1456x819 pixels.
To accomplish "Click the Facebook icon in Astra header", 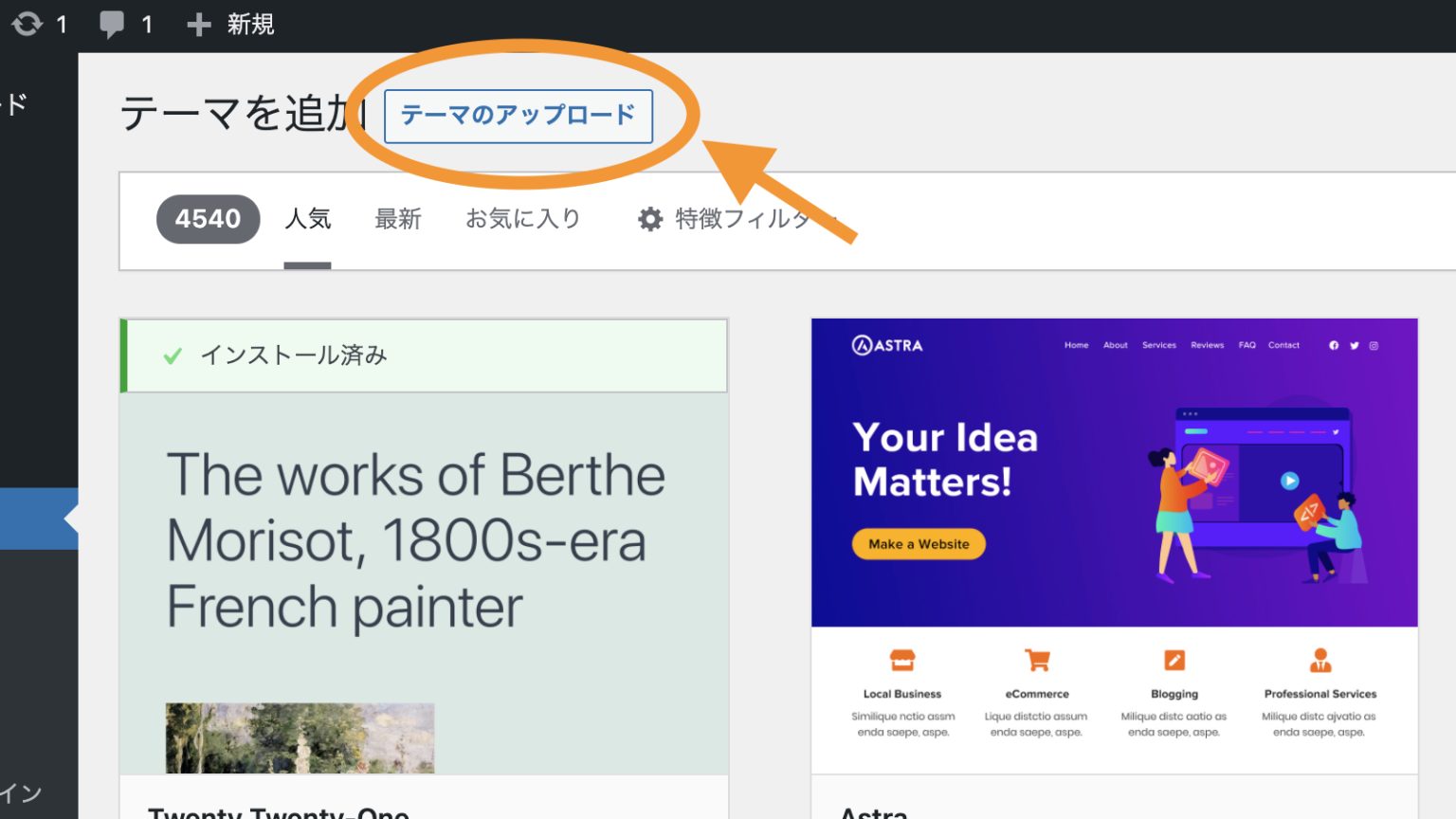I will click(1336, 346).
